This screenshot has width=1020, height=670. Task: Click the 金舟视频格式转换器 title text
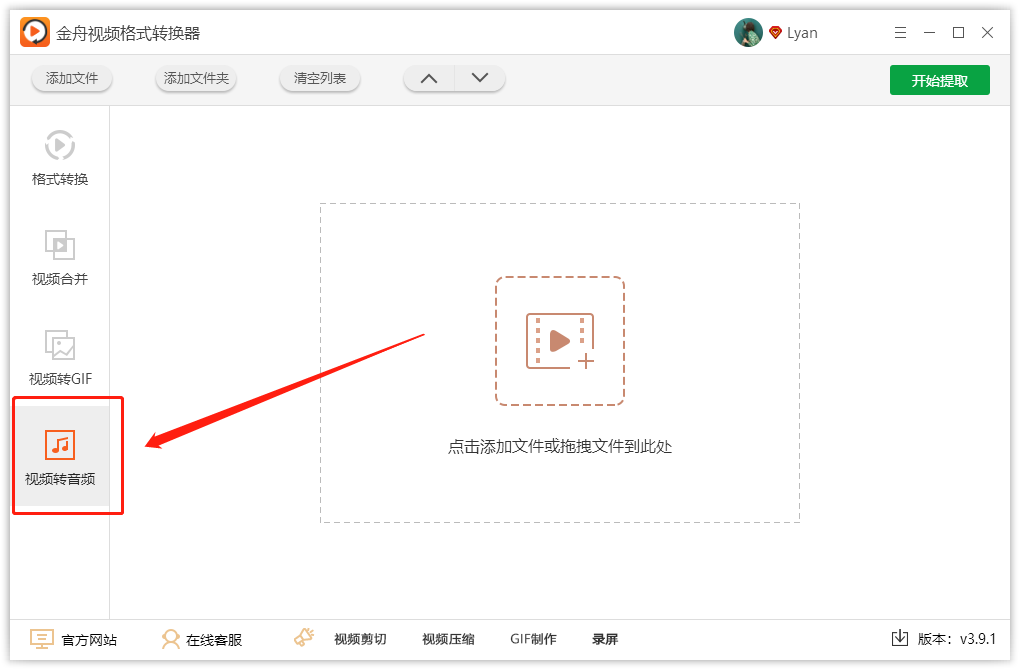coord(128,33)
